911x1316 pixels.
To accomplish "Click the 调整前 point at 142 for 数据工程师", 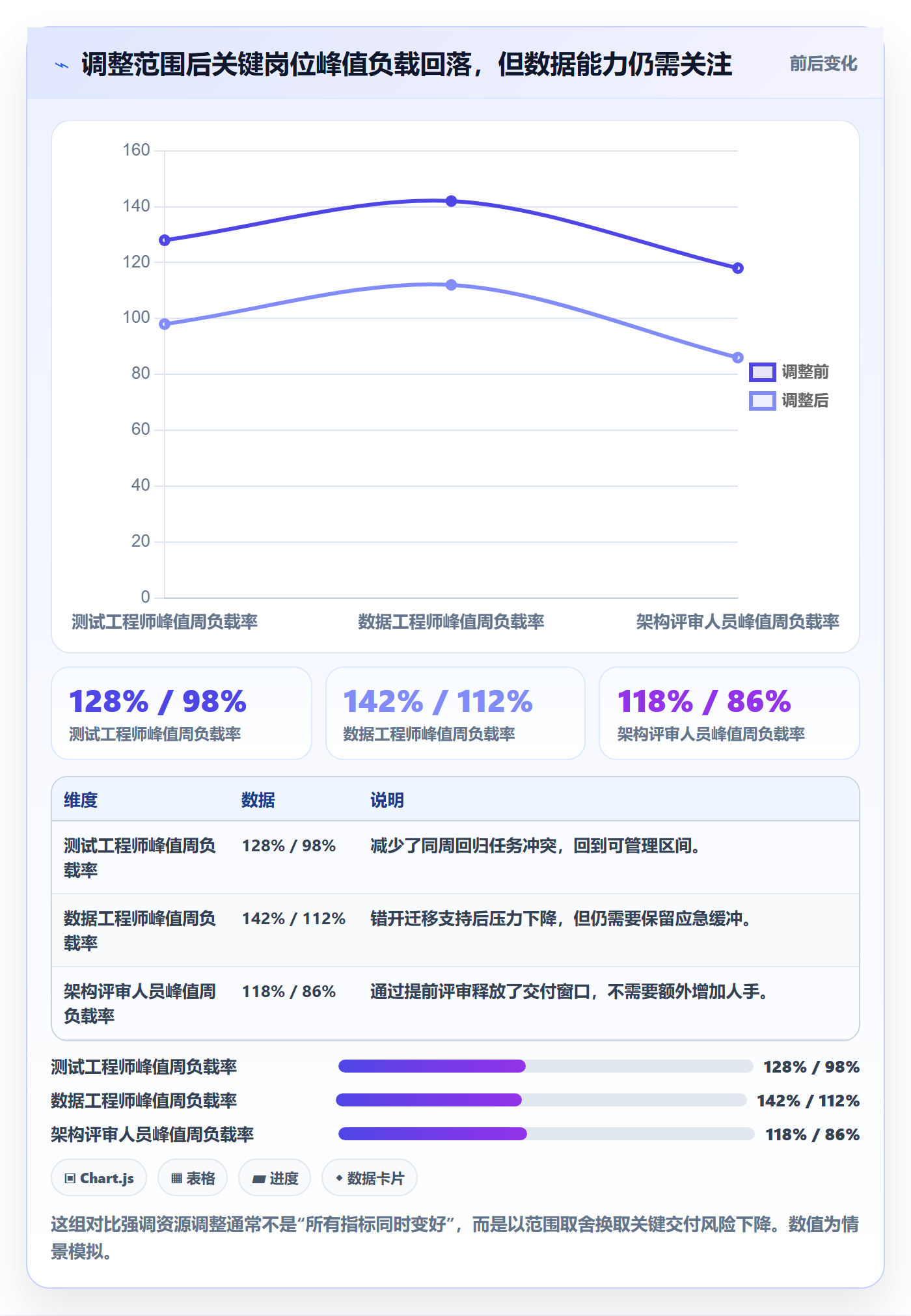I will point(451,201).
